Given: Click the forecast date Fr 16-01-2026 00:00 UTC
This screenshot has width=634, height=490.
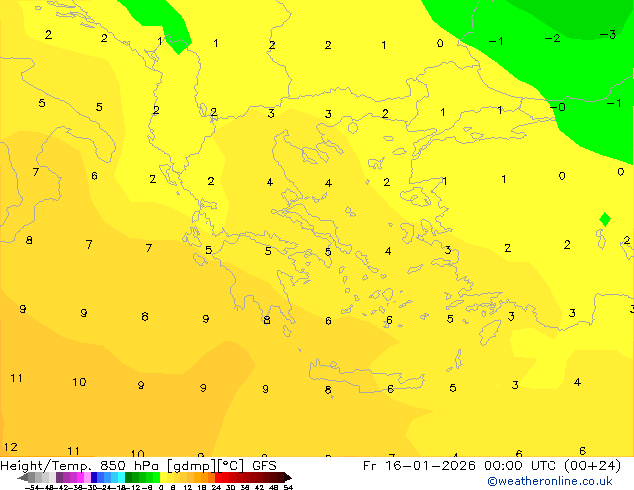Looking at the screenshot, I should [461, 465].
